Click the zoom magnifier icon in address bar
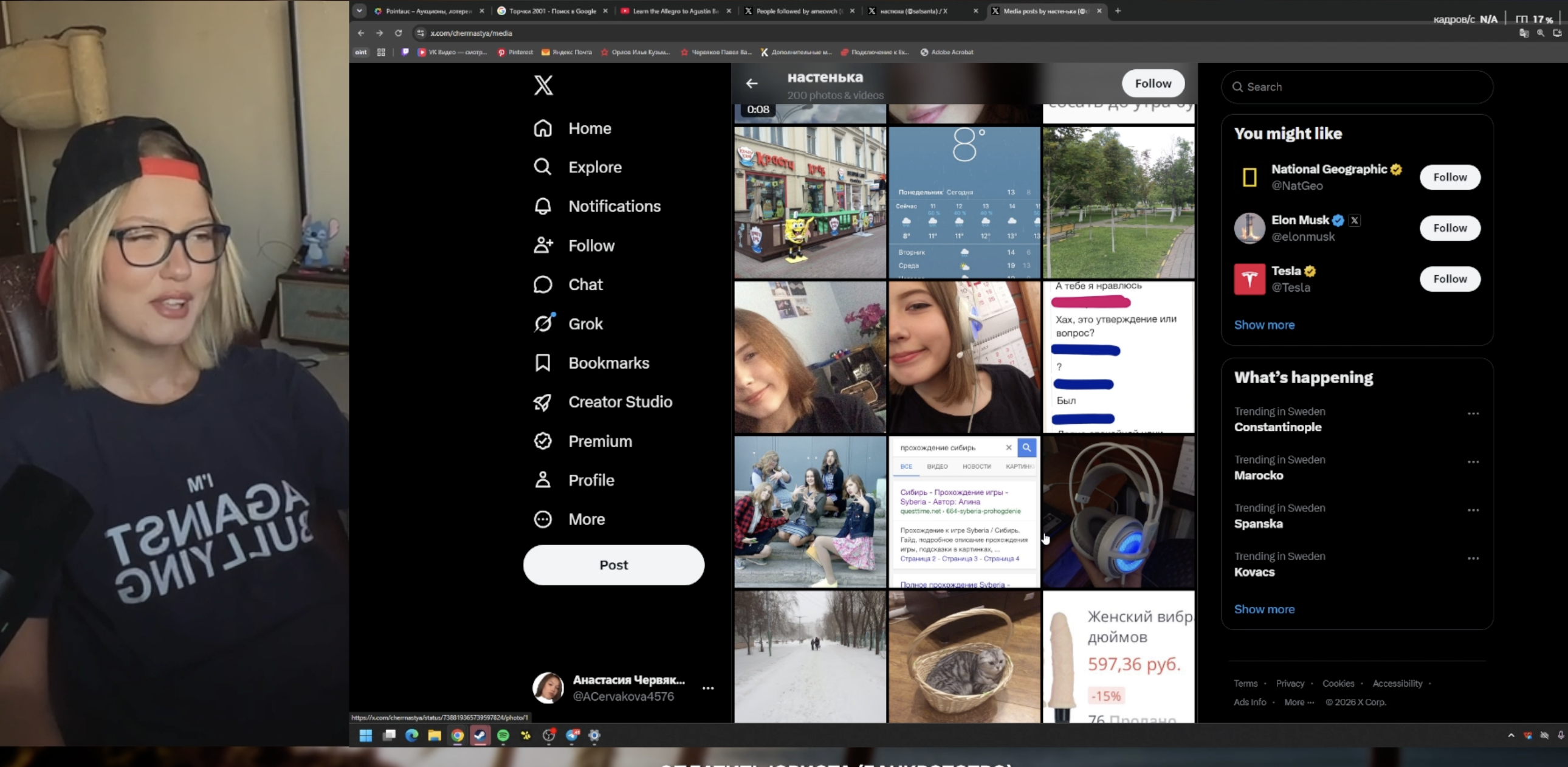 pyautogui.click(x=1541, y=33)
